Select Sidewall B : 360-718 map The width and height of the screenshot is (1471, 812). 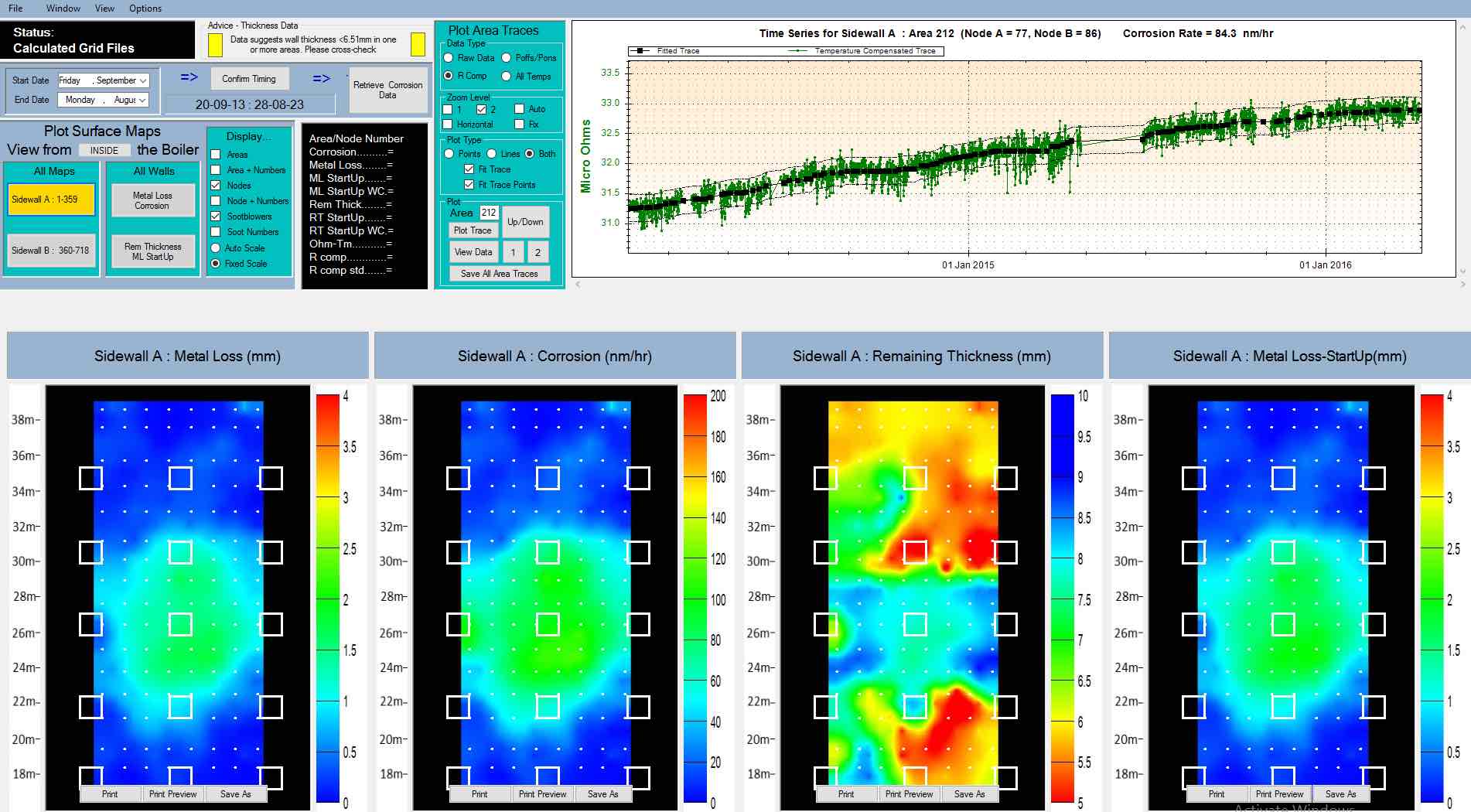tap(52, 251)
